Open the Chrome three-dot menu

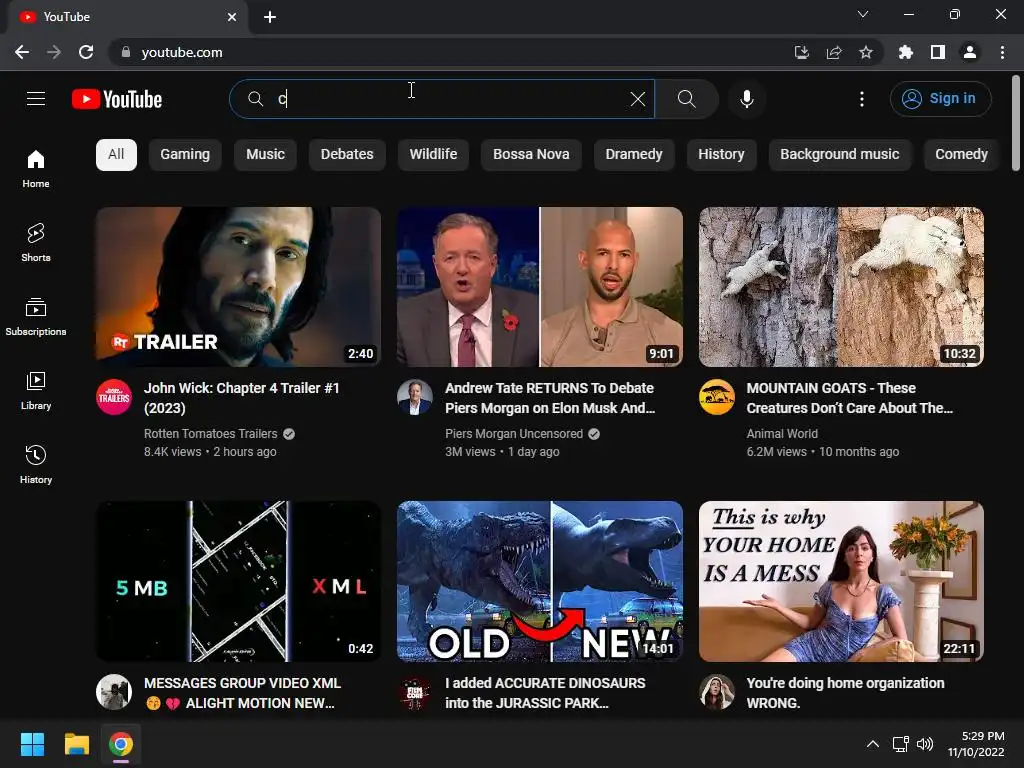1002,52
